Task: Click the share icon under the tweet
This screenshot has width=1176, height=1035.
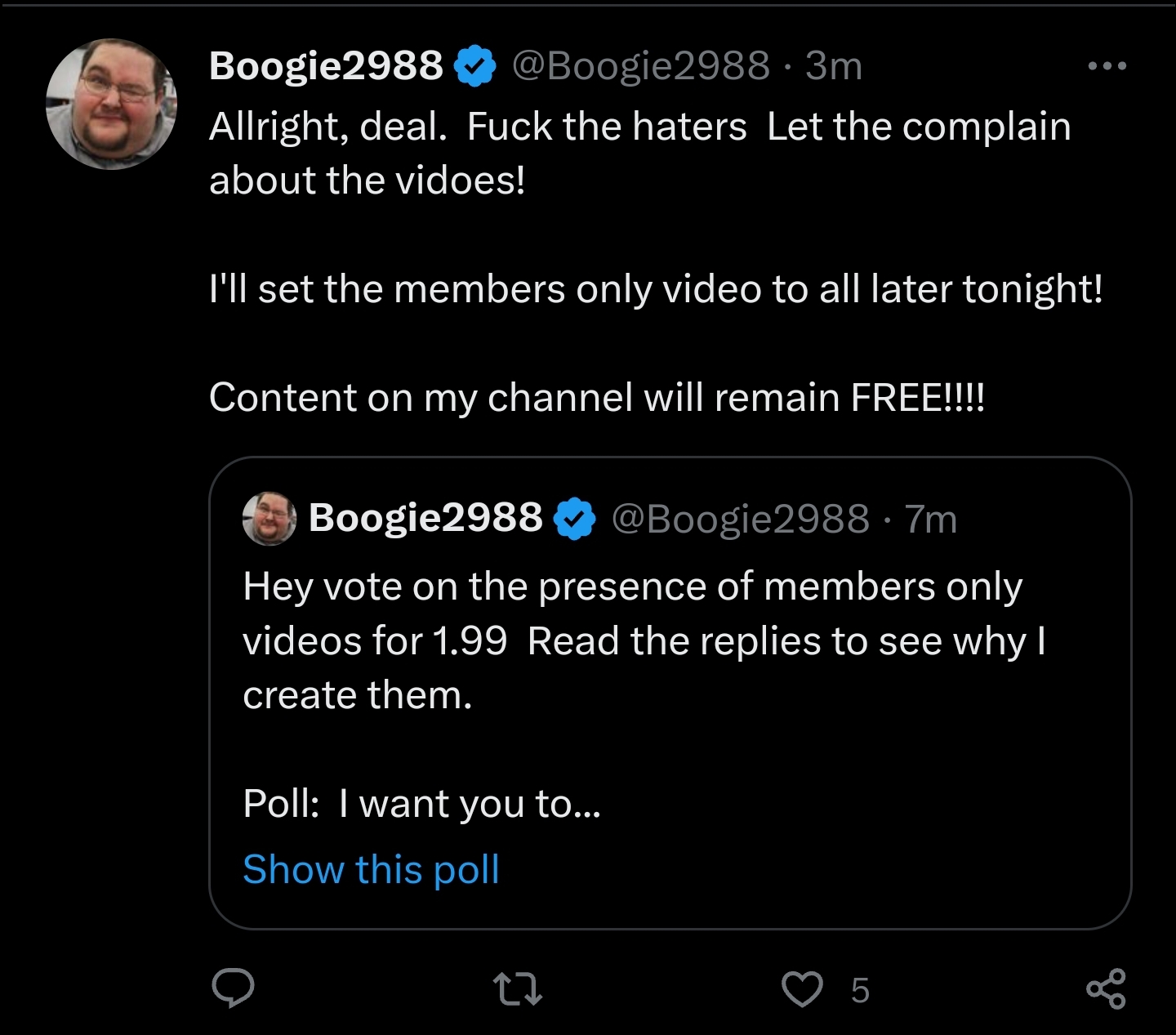Action: click(x=1107, y=989)
